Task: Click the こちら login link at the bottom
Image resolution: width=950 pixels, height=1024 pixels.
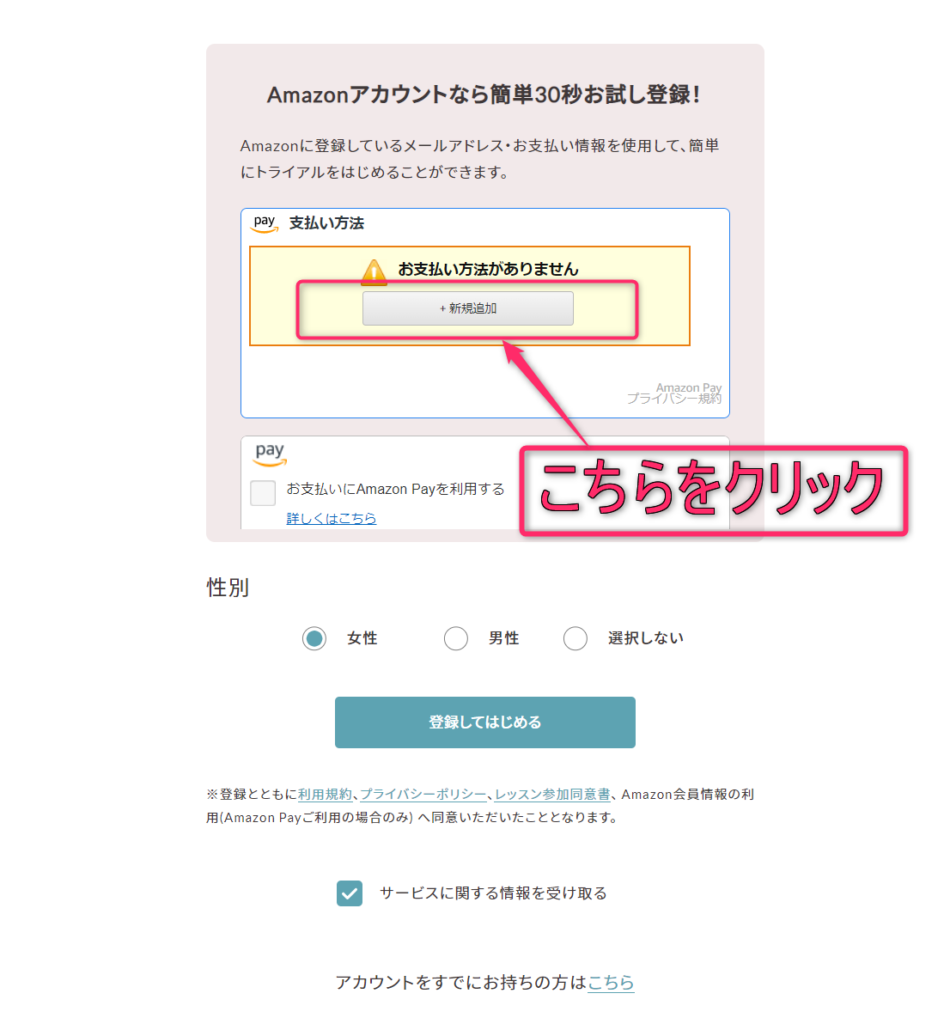Action: pyautogui.click(x=611, y=982)
